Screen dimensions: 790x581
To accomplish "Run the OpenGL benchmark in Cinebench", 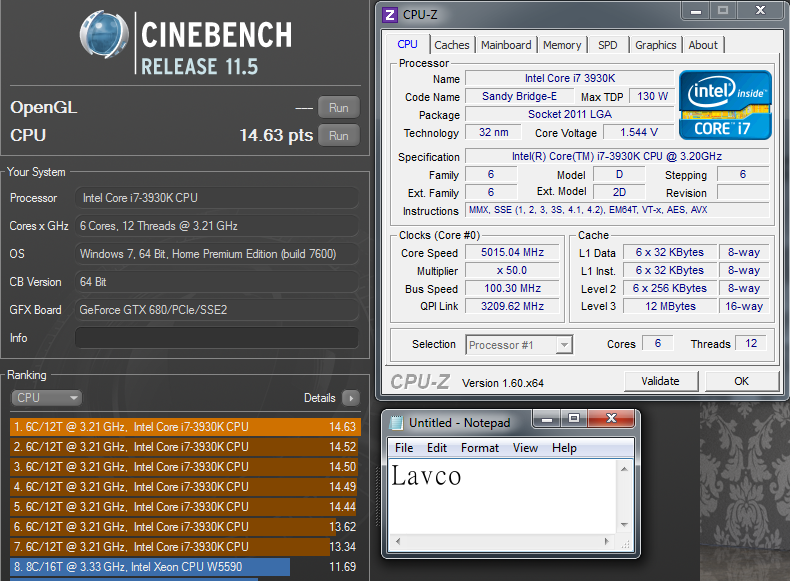I will pyautogui.click(x=339, y=107).
